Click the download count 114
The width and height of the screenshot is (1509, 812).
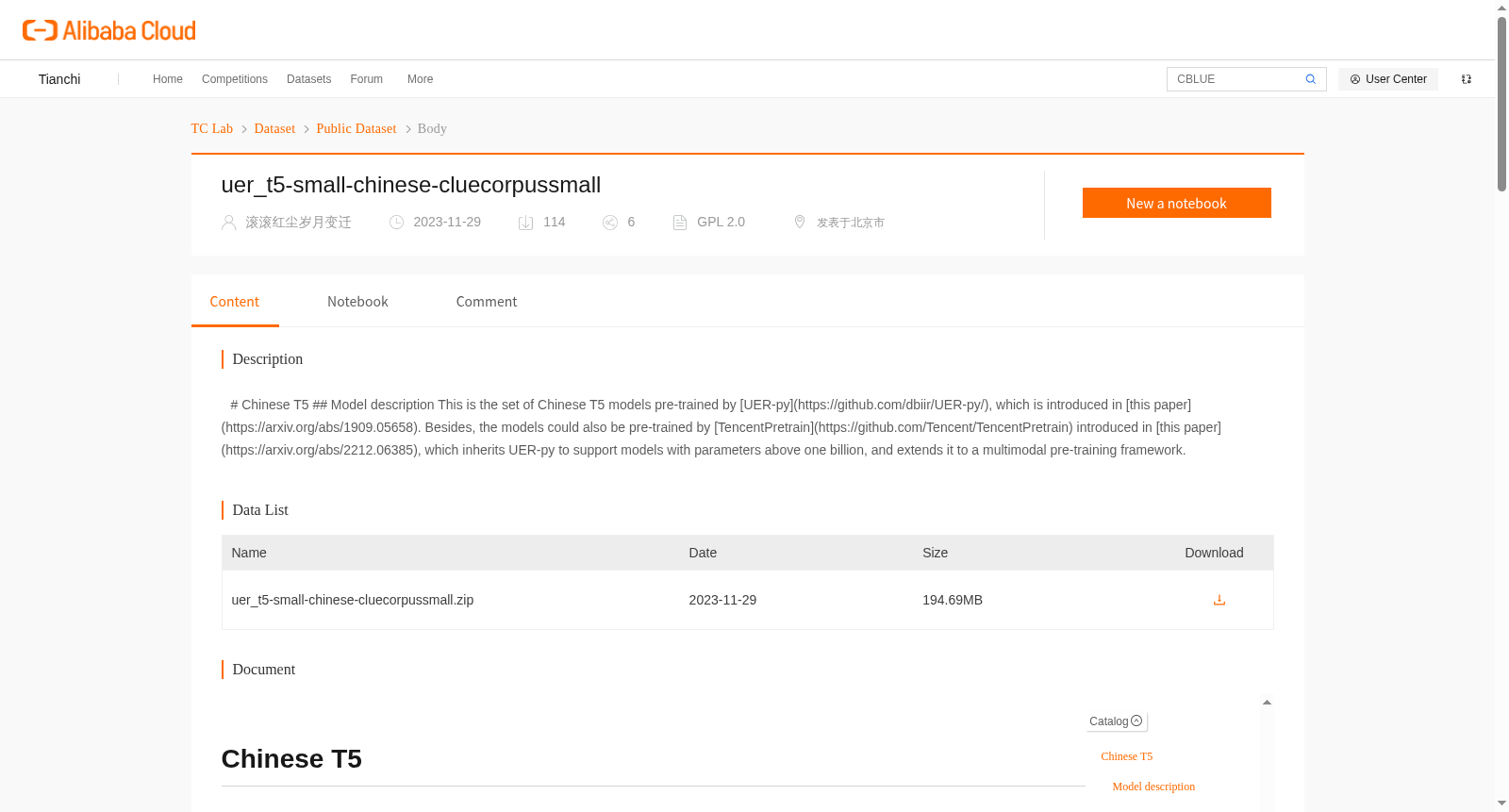(555, 223)
